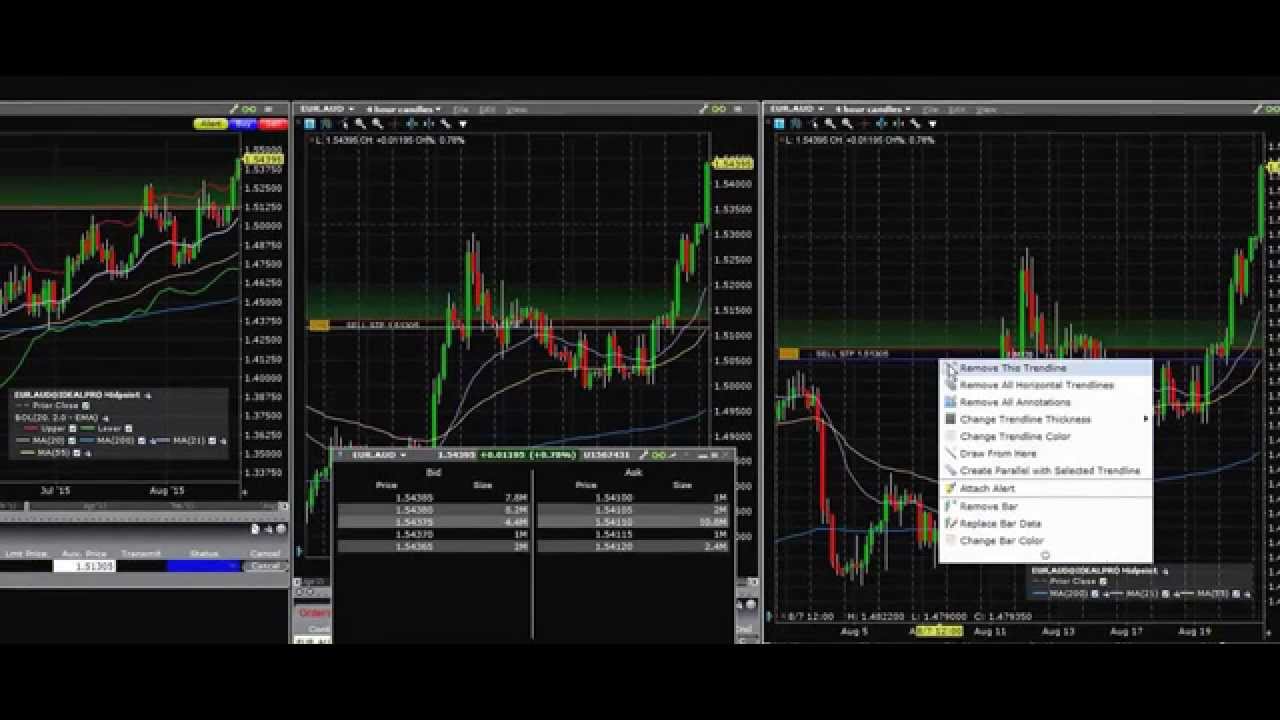The height and width of the screenshot is (720, 1280).
Task: Toggle Prior Close checkbox in right chart legend
Action: click(1103, 582)
